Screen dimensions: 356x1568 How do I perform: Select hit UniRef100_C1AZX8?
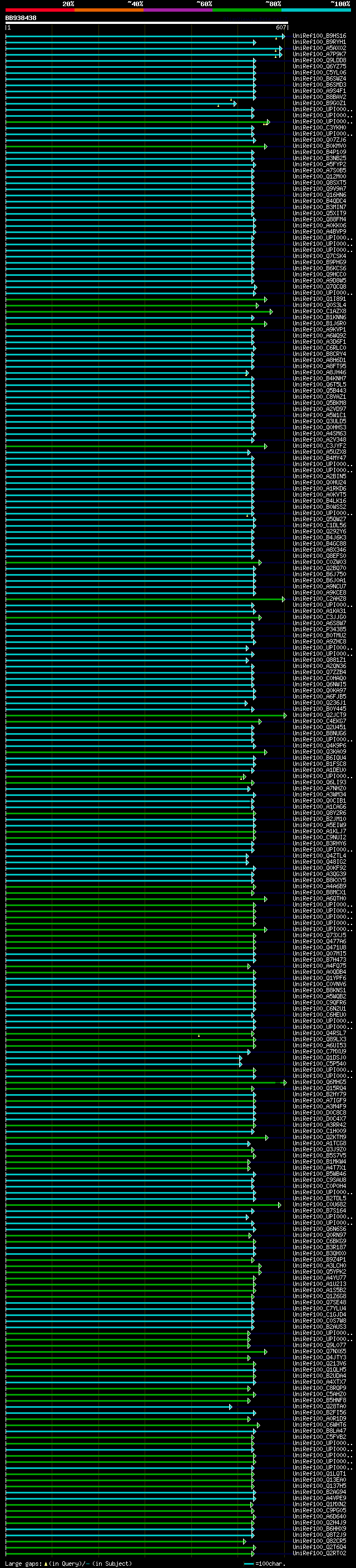[x=319, y=311]
